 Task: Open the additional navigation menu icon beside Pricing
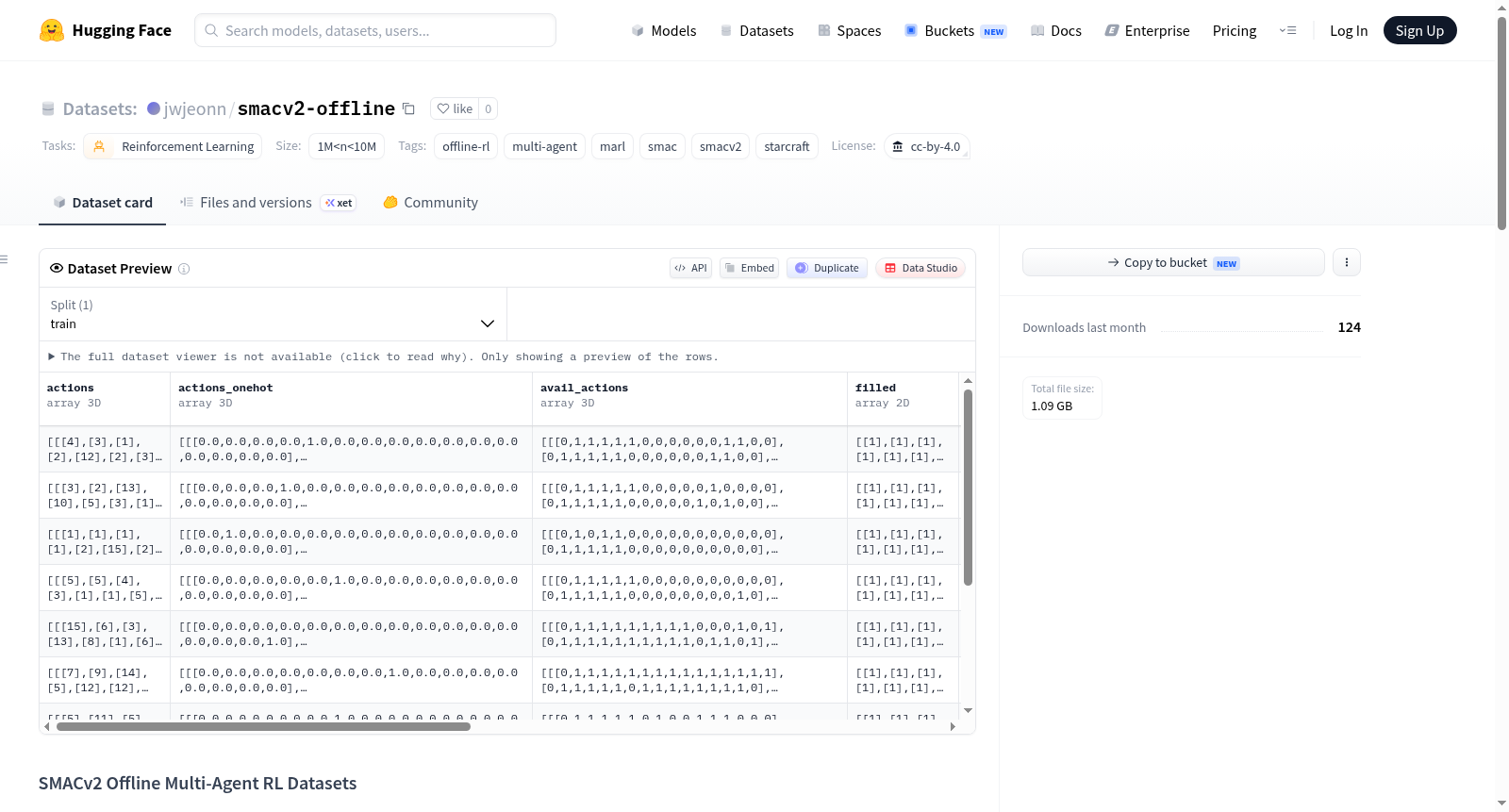pos(1287,30)
